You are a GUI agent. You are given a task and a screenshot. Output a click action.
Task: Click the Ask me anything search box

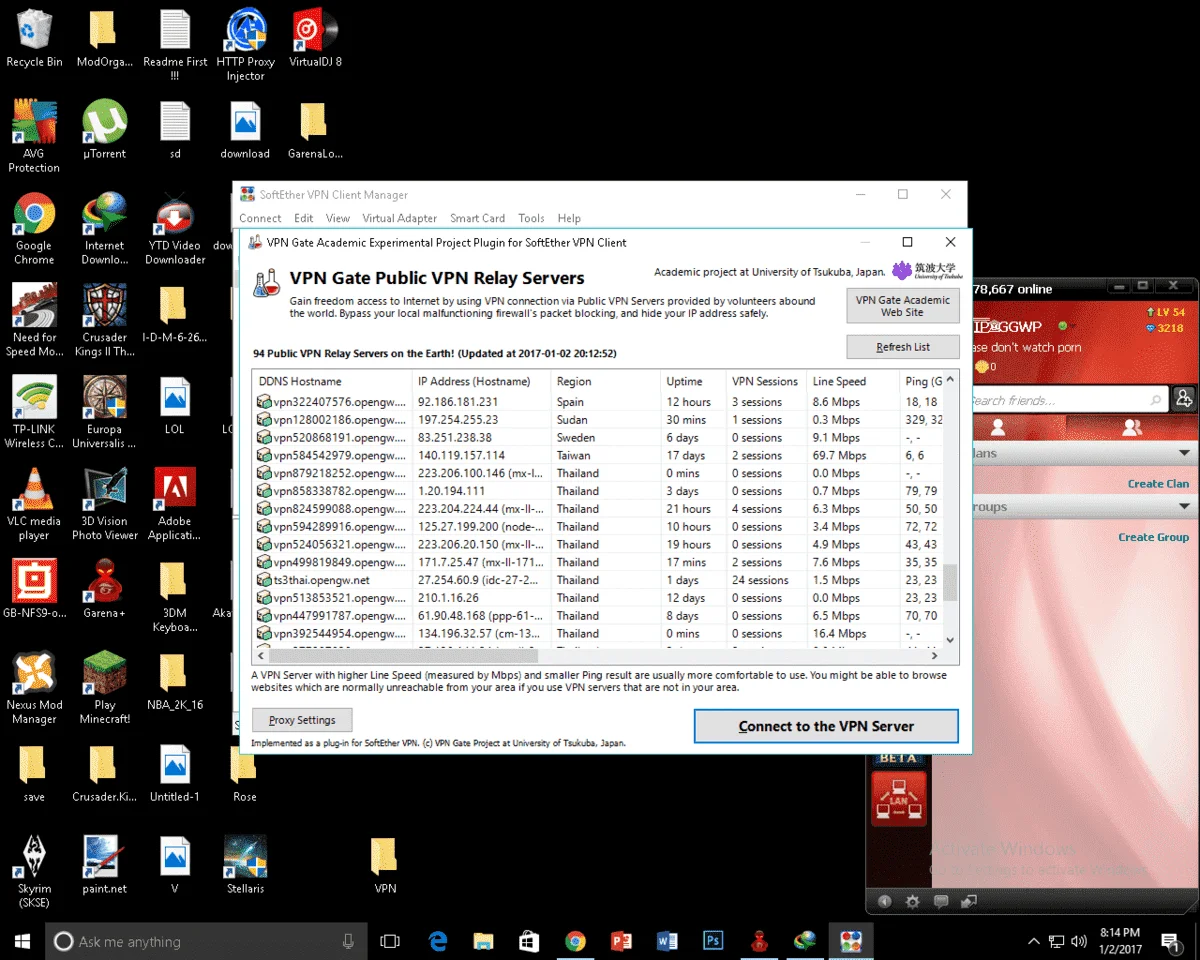pyautogui.click(x=206, y=941)
